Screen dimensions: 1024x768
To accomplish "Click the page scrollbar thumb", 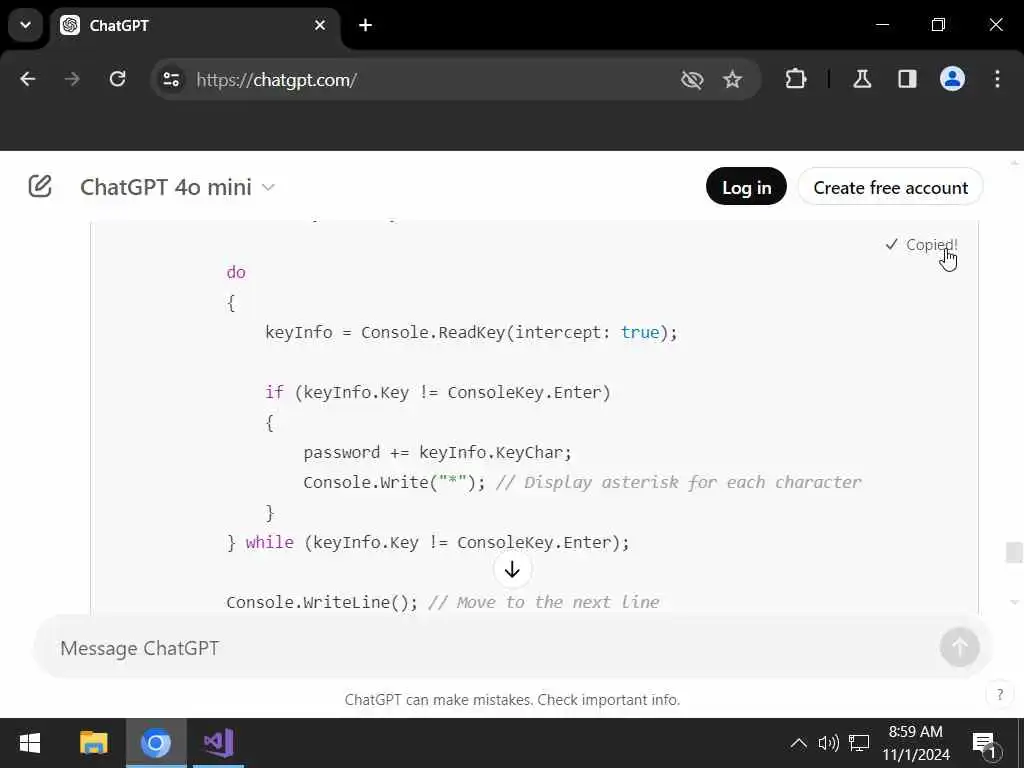I will click(x=1014, y=552).
